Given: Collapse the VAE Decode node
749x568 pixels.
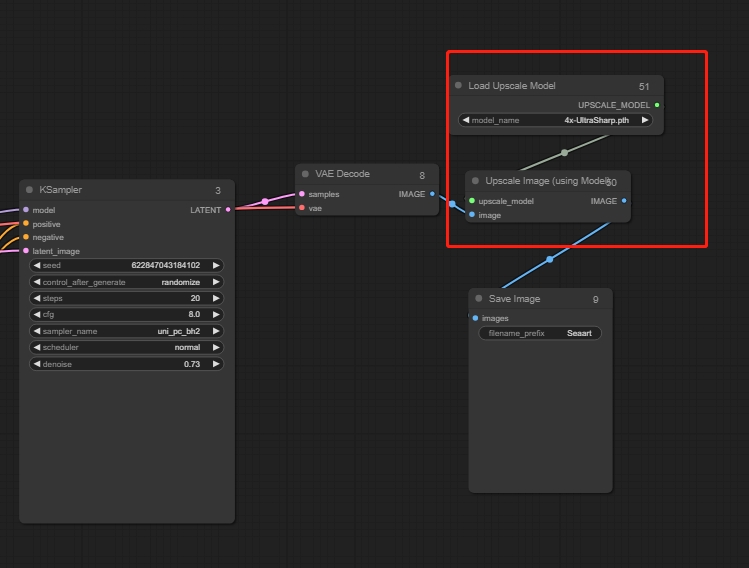Looking at the screenshot, I should pos(306,174).
